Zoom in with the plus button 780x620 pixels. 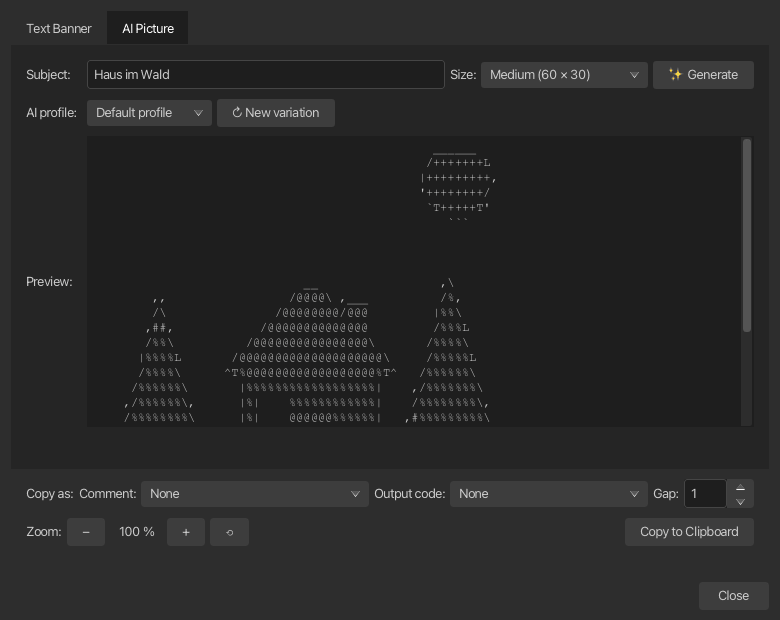point(186,532)
